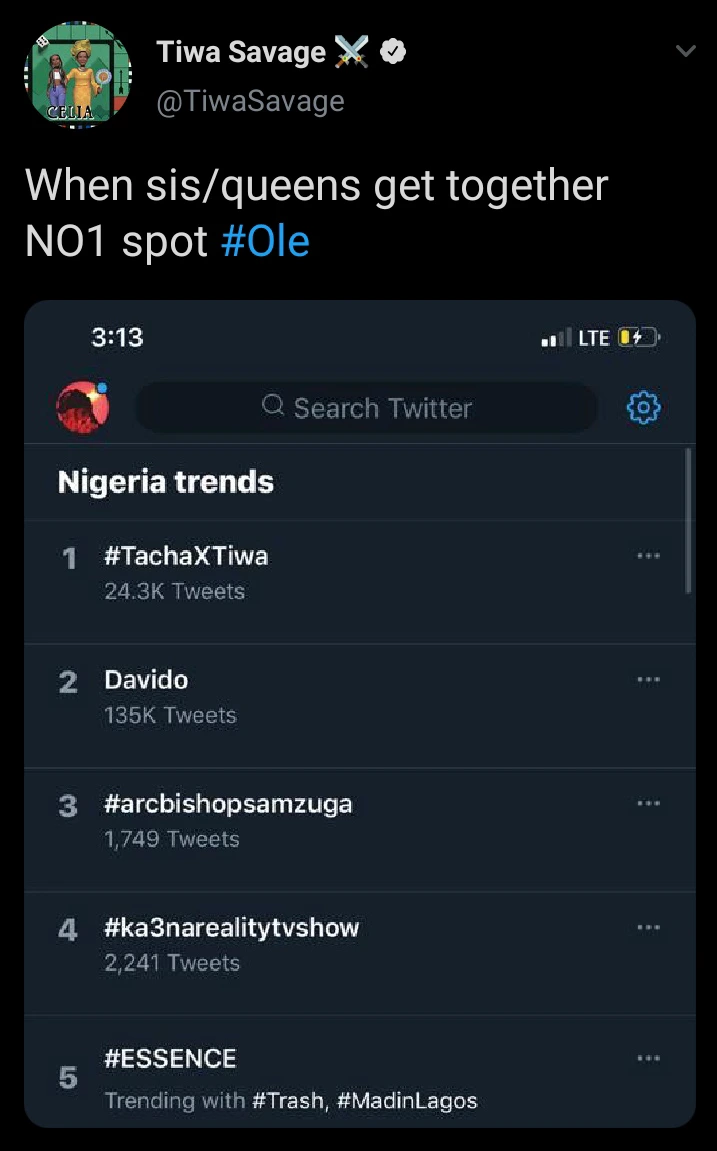Open the settings gear in trends
Image resolution: width=717 pixels, height=1151 pixels.
click(x=643, y=408)
